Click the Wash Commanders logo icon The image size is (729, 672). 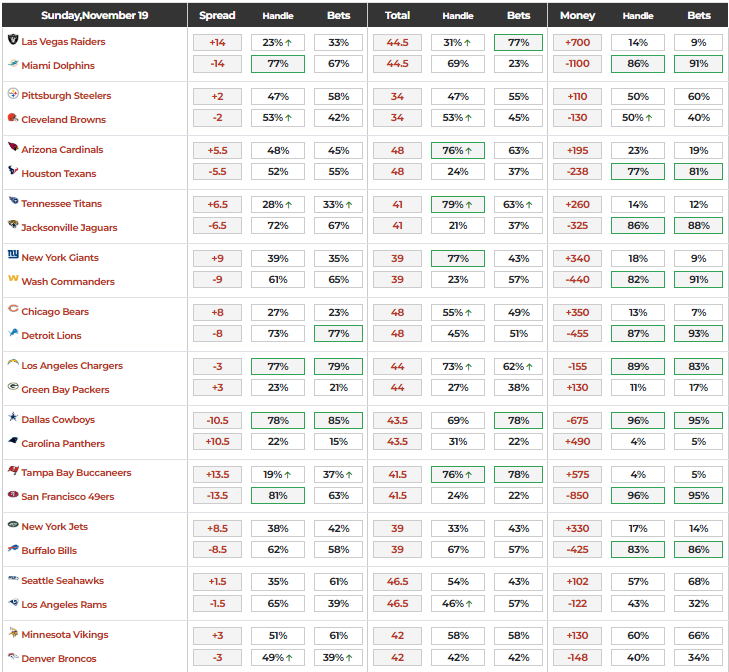[13, 278]
